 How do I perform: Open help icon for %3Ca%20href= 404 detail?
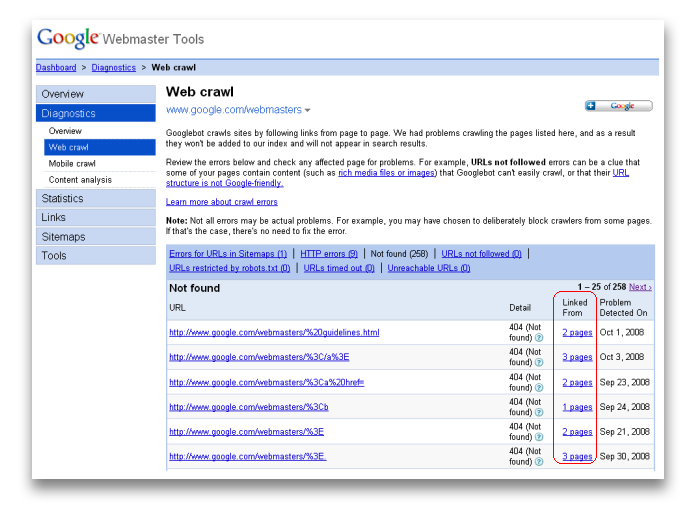click(x=539, y=388)
